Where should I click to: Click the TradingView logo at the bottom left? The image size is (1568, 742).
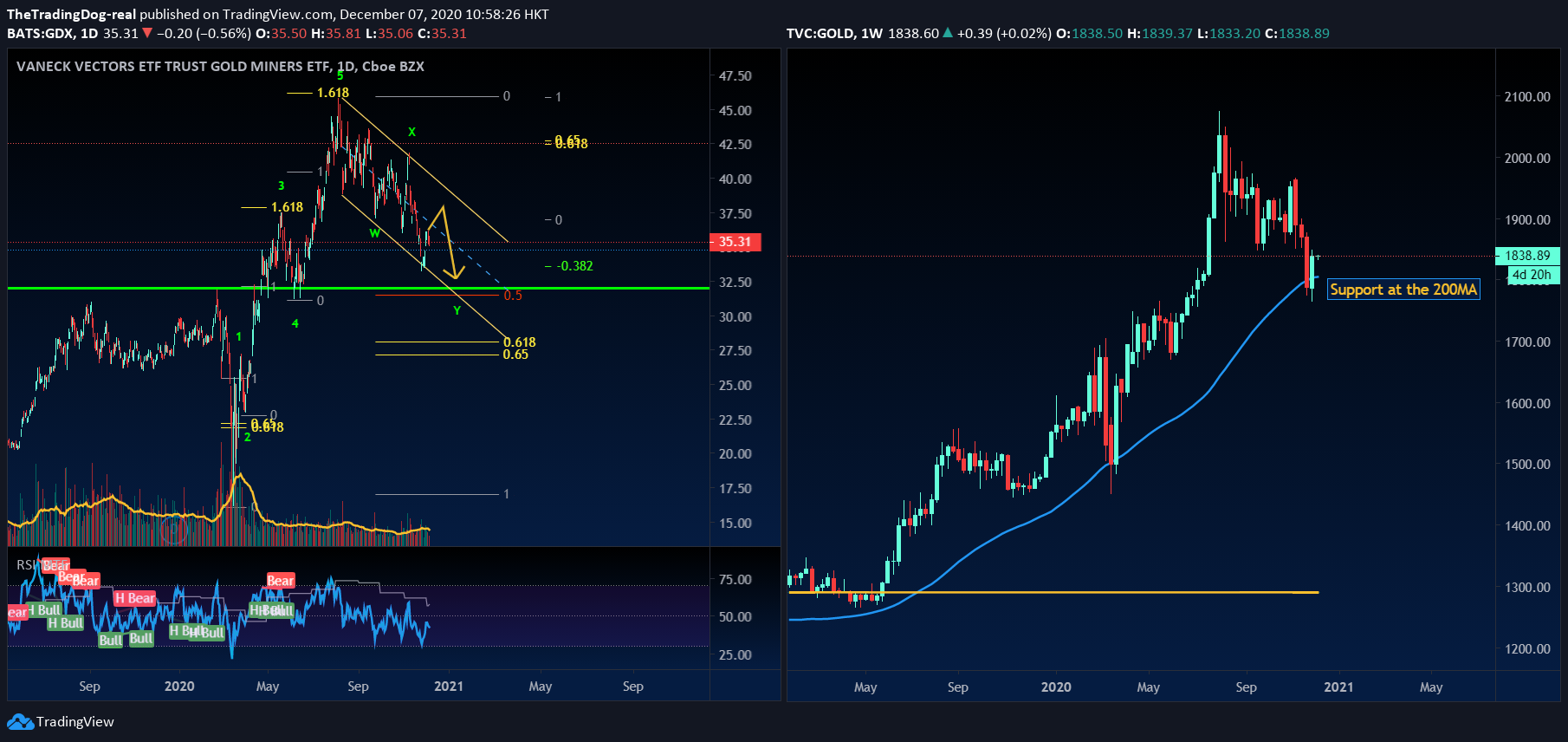(x=61, y=721)
